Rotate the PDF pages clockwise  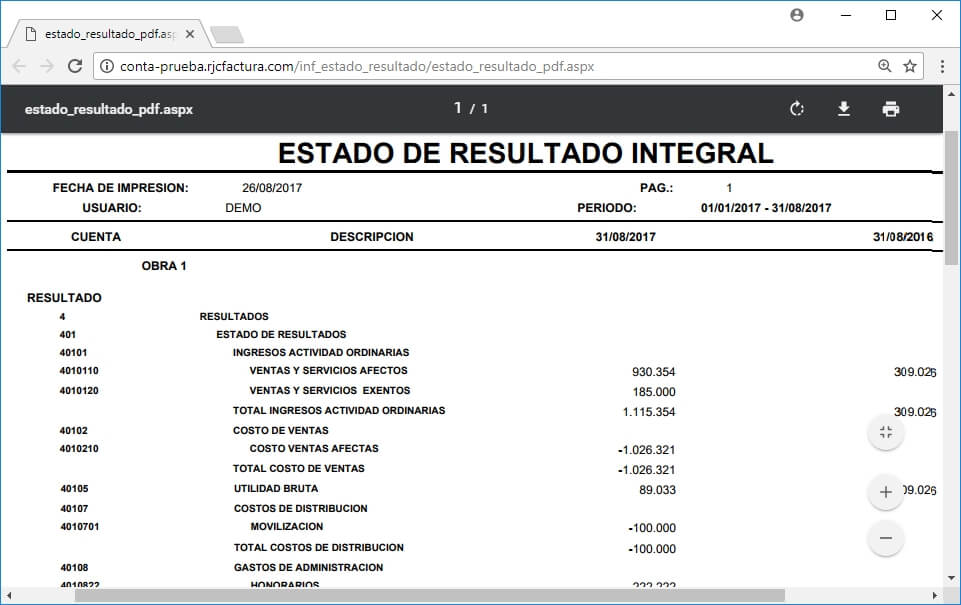[x=796, y=108]
